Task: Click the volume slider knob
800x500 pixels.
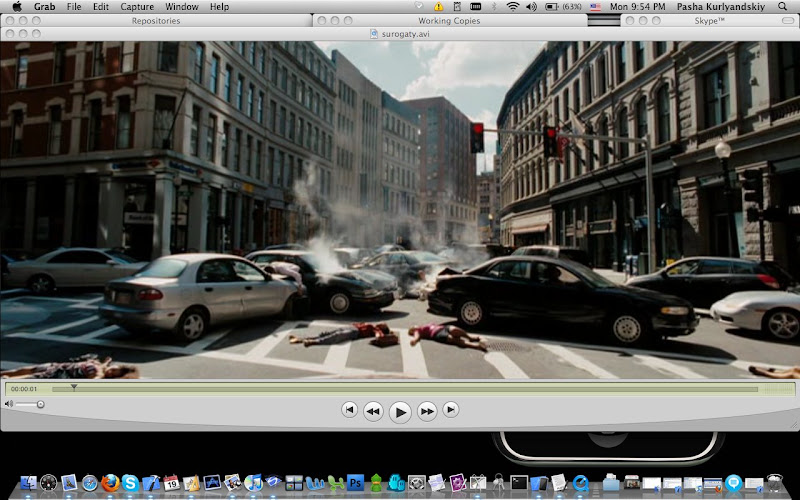Action: (41, 404)
